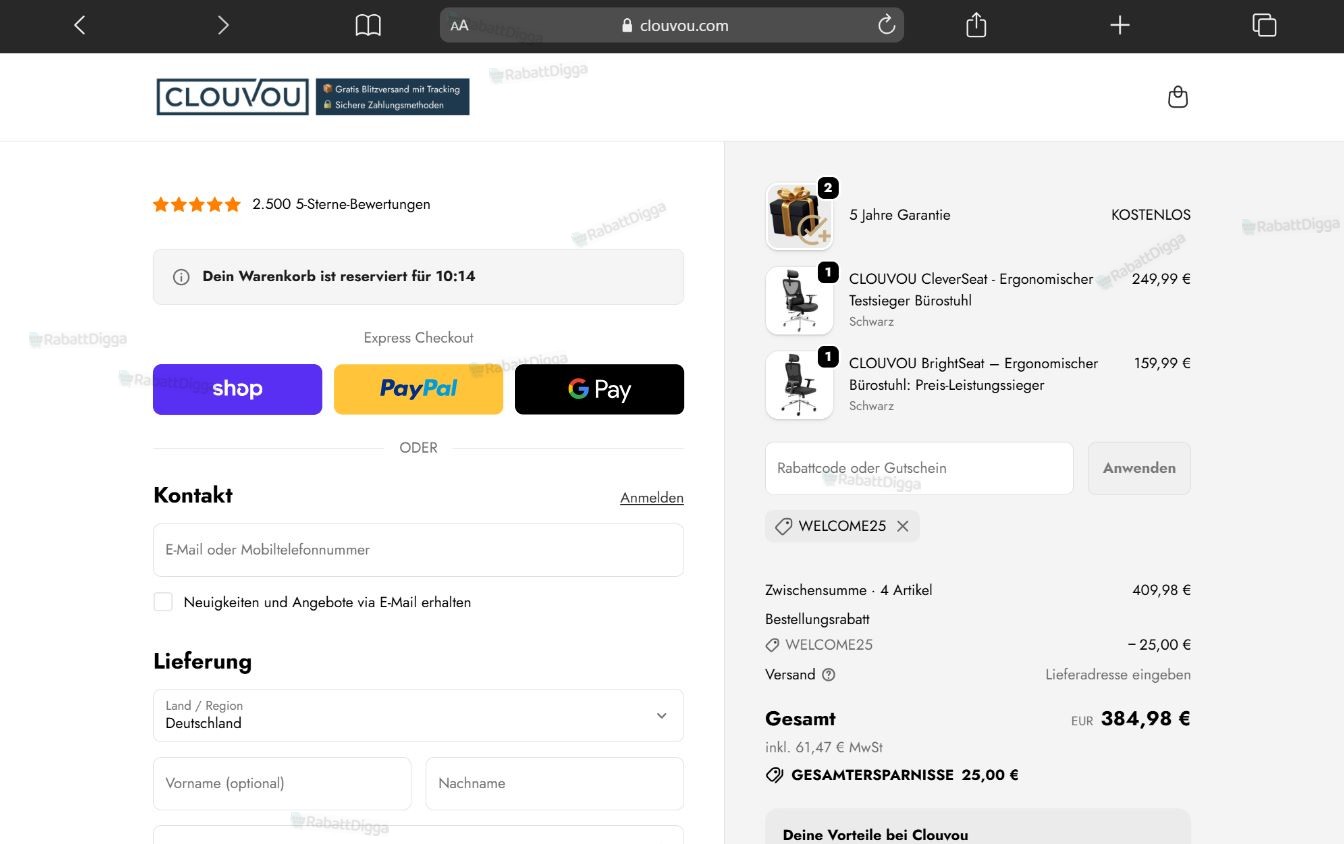Remove the WELCOME25 code with the X
Screen dimensions: 1344x844
click(902, 526)
